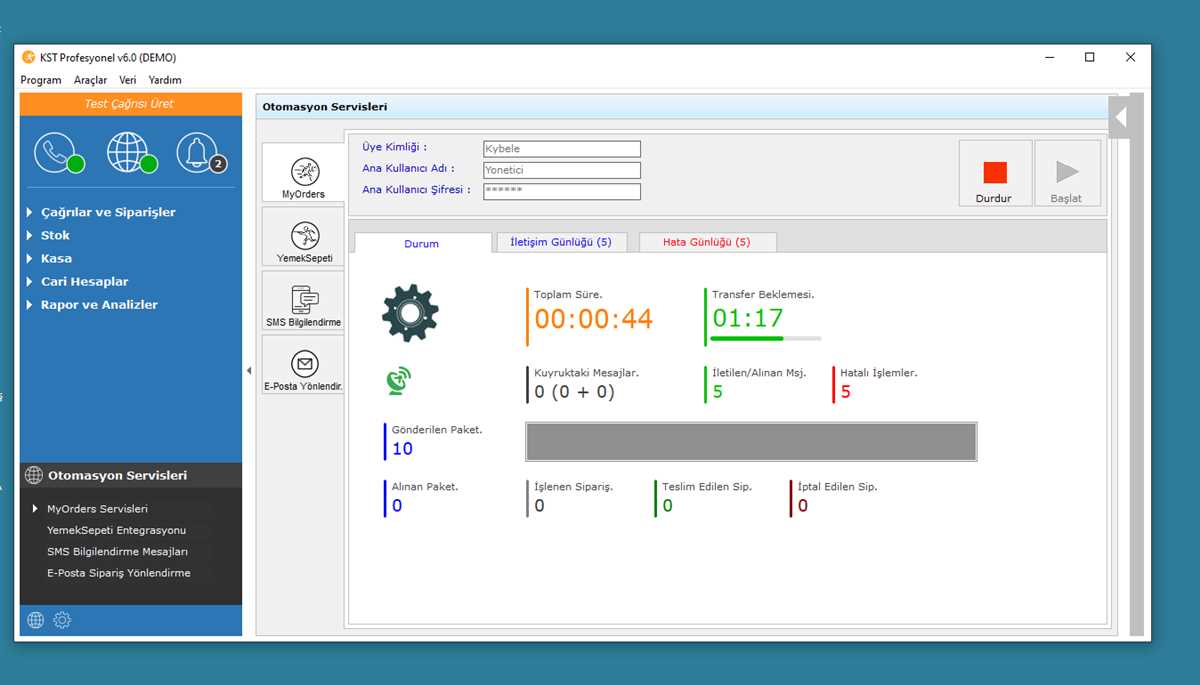The height and width of the screenshot is (685, 1200).
Task: Click the right vertical scrollbar
Action: coord(1136,365)
